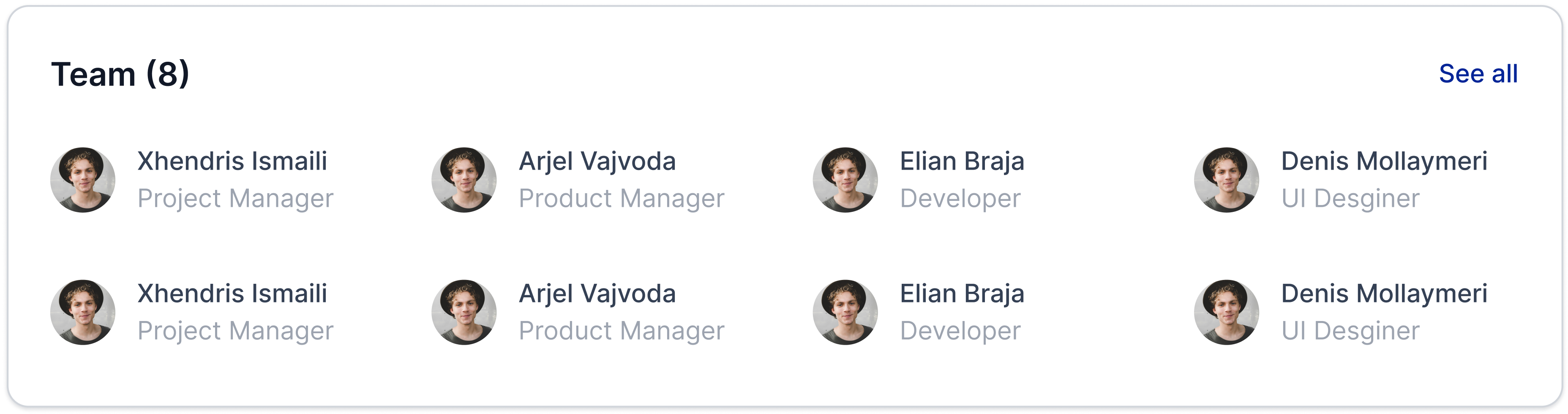Click Arjel Vajvoda's avatar in the bottom row
This screenshot has height=414, width=1568.
(464, 313)
